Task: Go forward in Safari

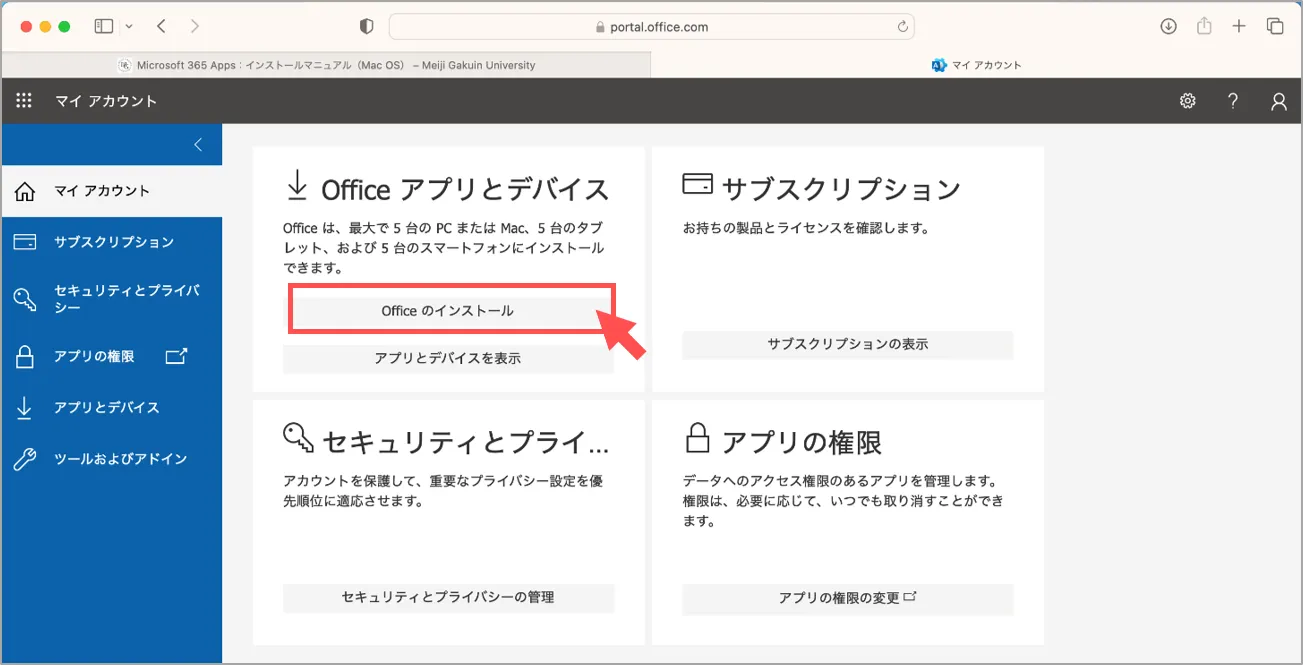Action: [x=194, y=26]
